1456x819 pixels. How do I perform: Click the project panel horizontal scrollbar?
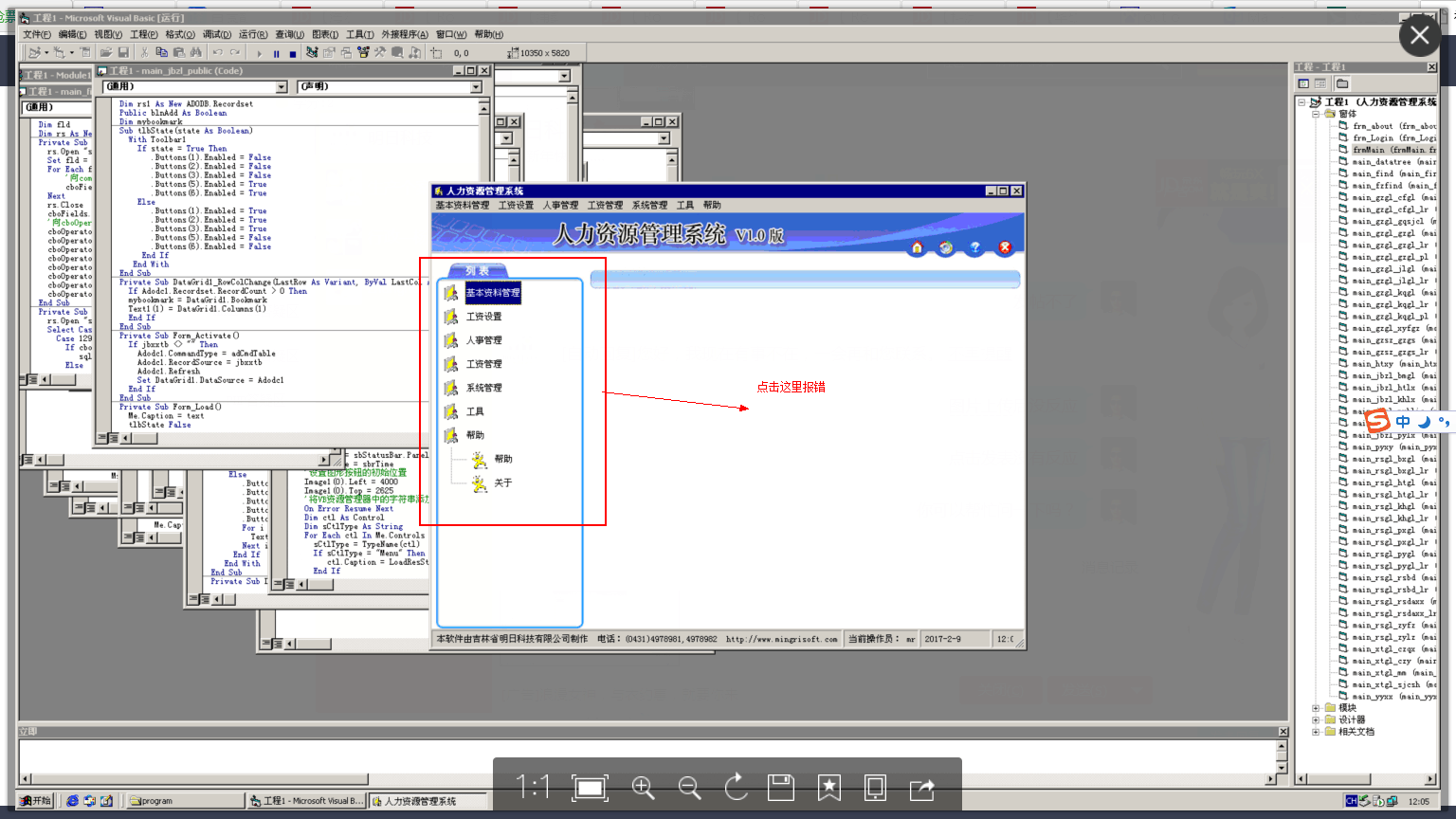coord(1365,779)
